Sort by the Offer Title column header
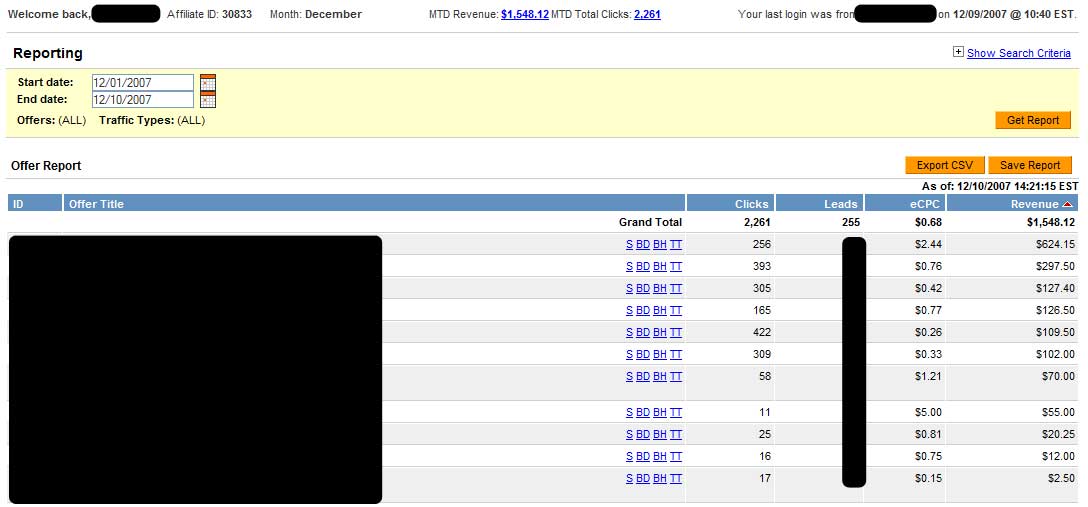1088x507 pixels. coord(374,203)
